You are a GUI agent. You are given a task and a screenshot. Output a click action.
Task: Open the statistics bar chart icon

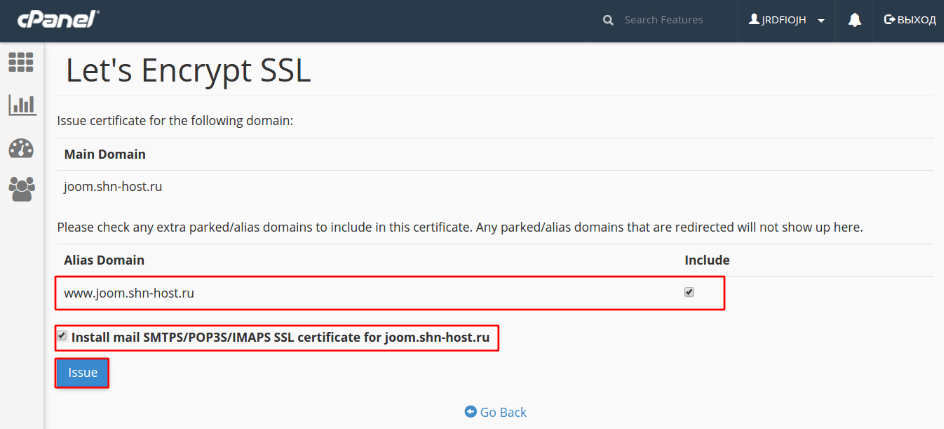coord(21,104)
